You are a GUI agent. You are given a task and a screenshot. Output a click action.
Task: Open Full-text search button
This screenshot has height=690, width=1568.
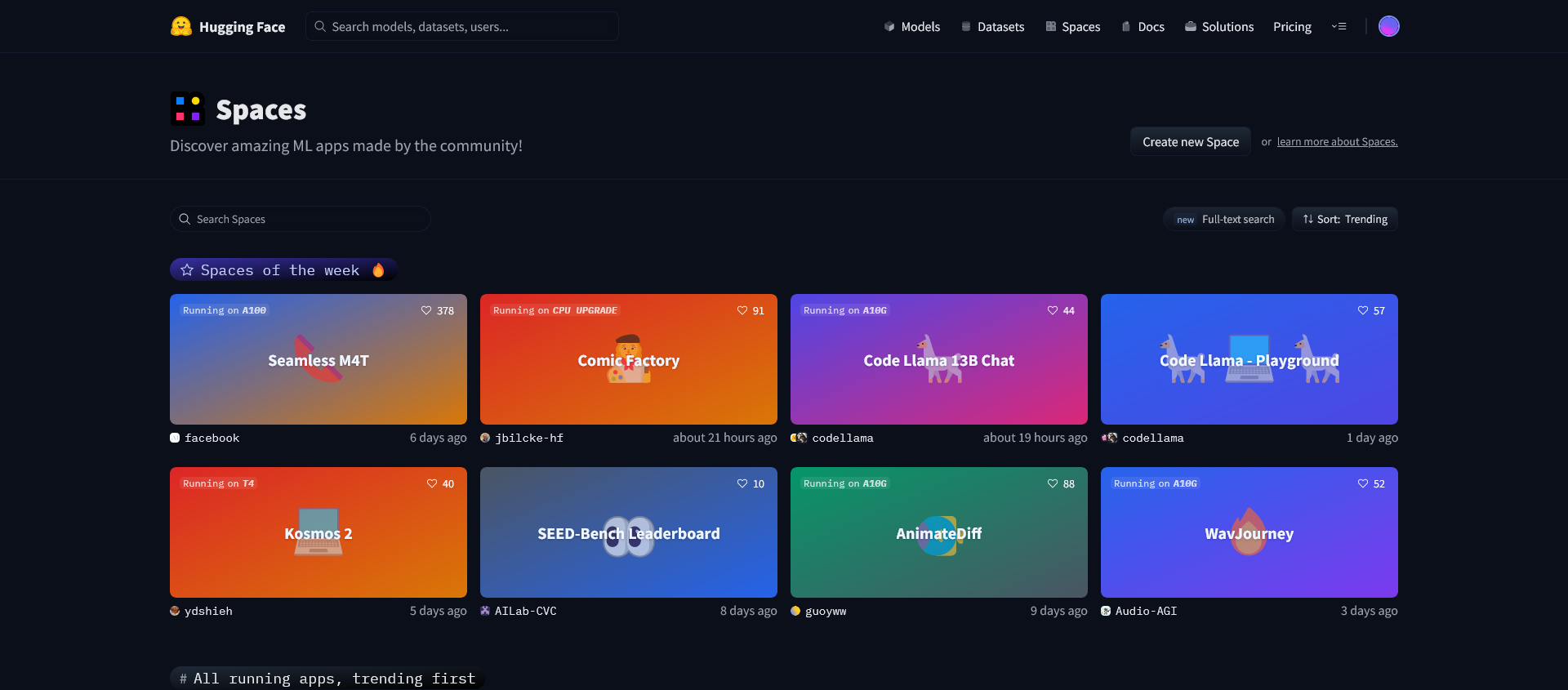[1224, 219]
